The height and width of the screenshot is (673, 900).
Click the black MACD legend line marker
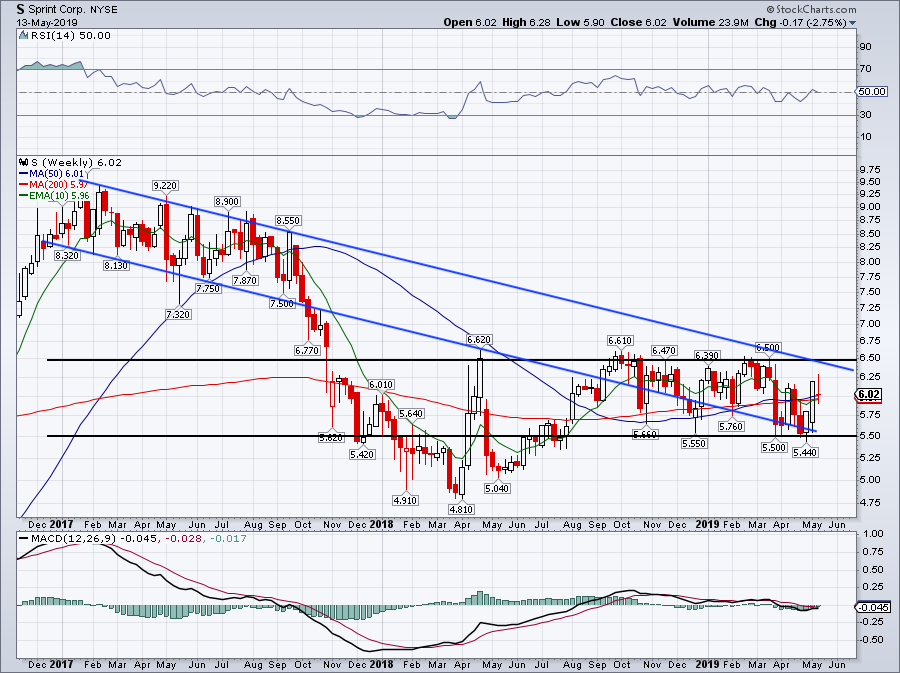click(23, 539)
